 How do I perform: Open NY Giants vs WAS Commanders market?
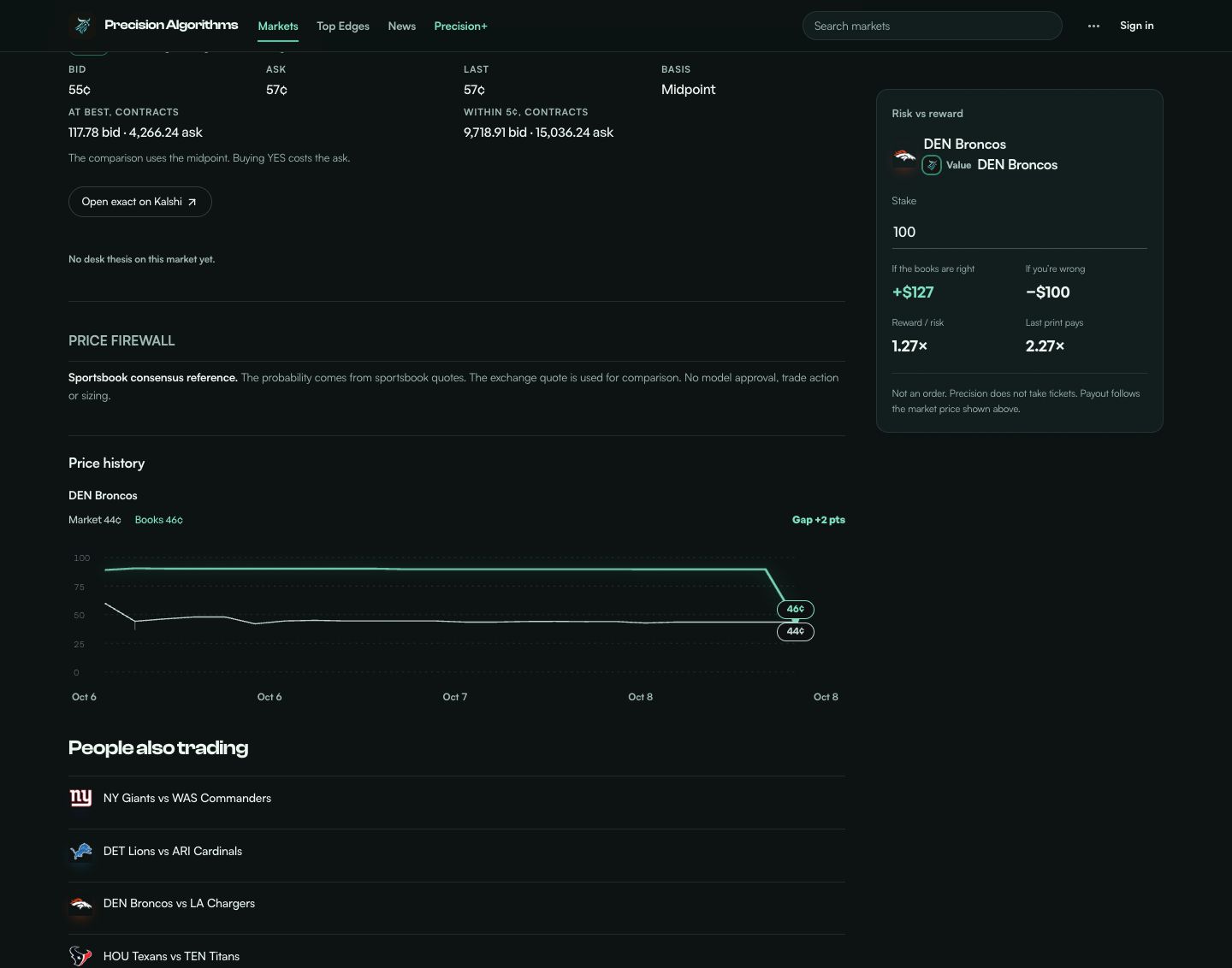pos(457,798)
